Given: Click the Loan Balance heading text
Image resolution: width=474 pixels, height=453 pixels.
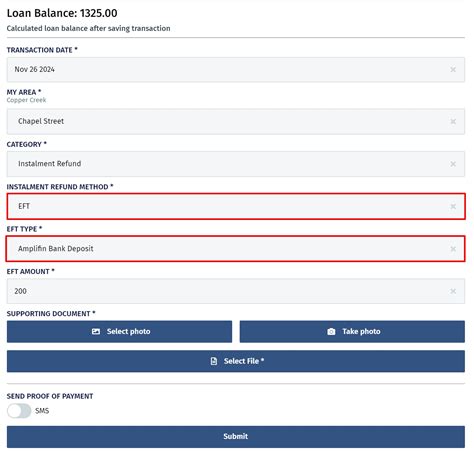Looking at the screenshot, I should click(x=62, y=13).
